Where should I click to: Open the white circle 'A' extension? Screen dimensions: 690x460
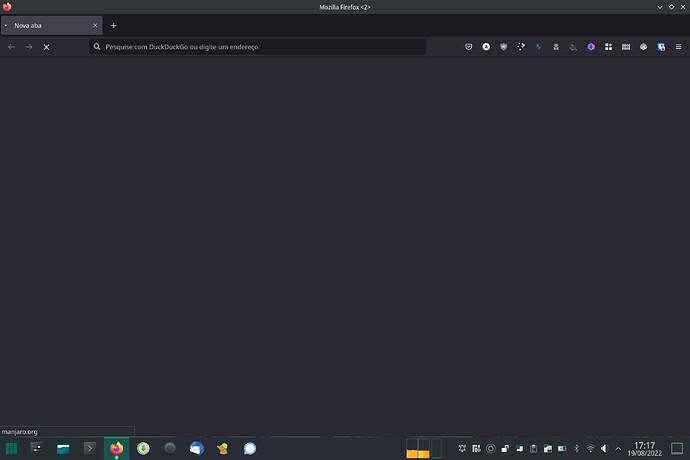point(486,47)
